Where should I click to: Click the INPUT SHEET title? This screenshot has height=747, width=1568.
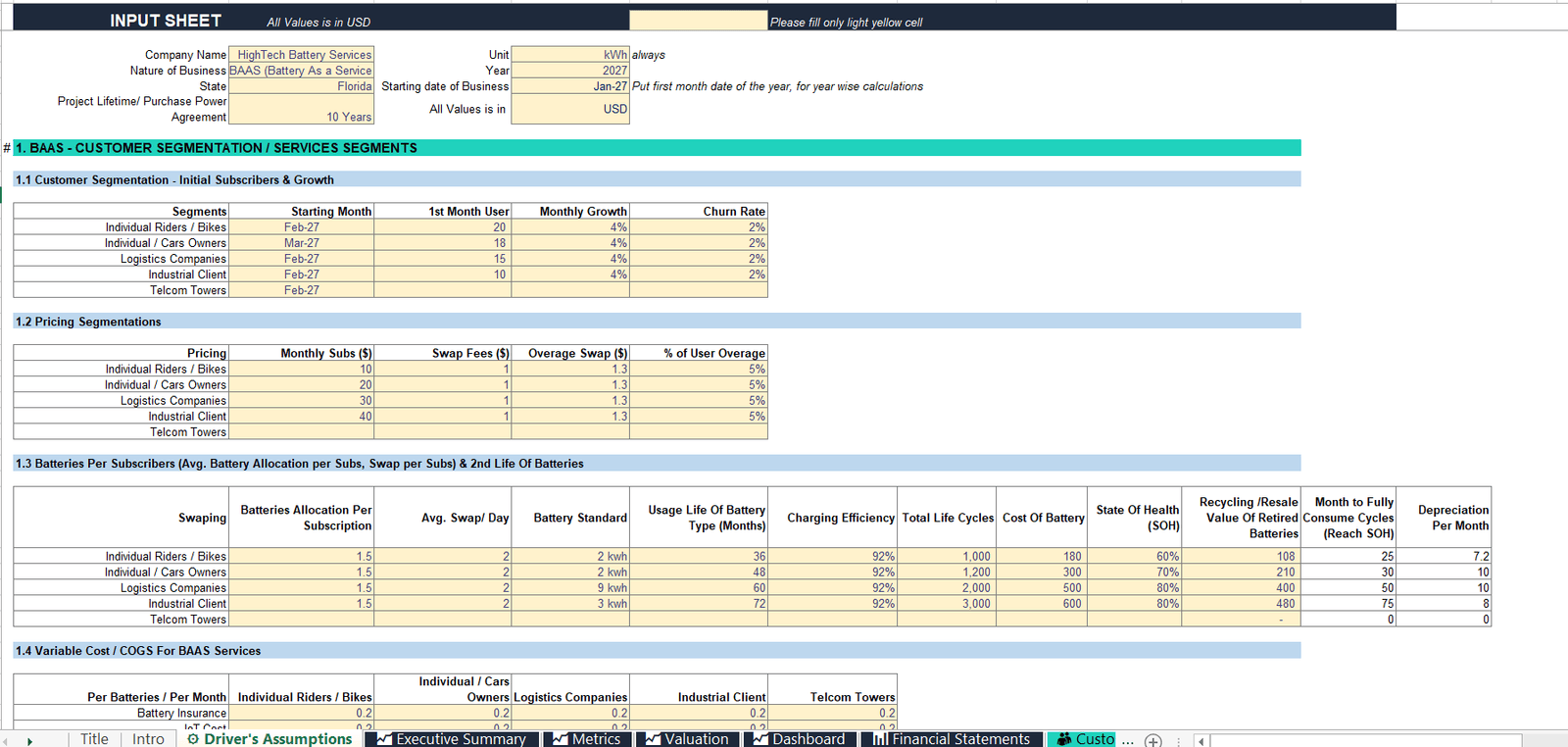(166, 21)
